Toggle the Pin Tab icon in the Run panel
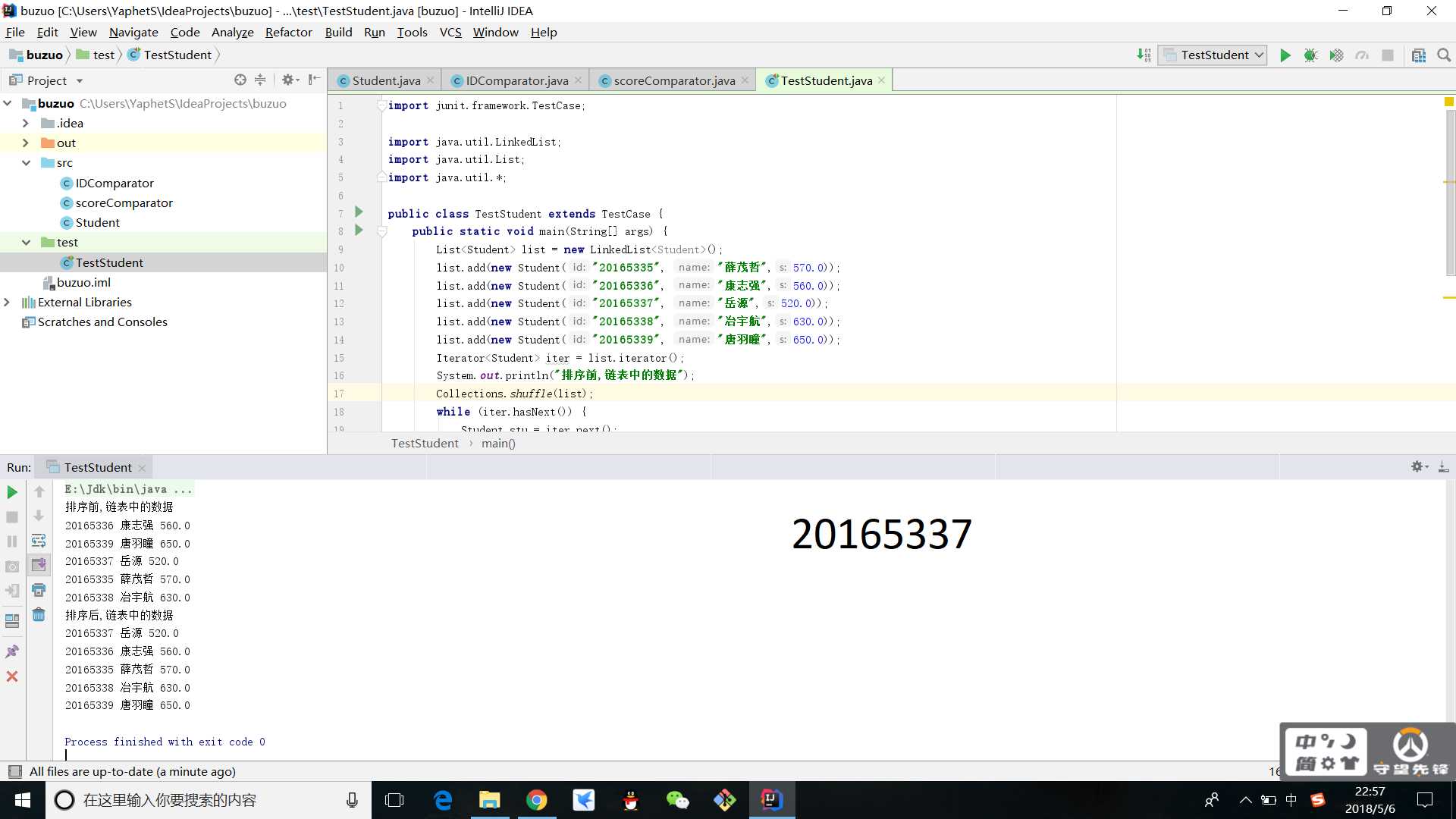Image resolution: width=1456 pixels, height=819 pixels. [12, 651]
